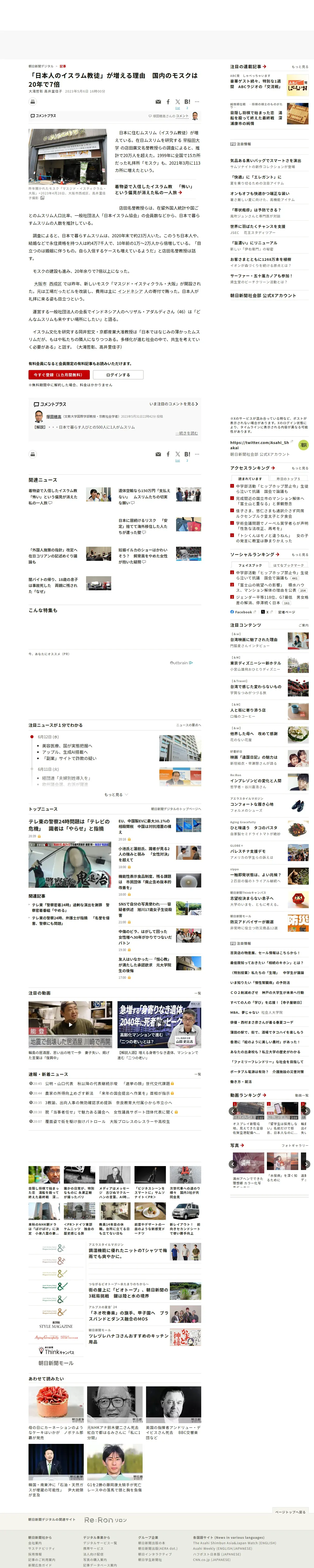Open アクセスランキング arrow heading
Image resolution: width=314 pixels, height=1568 pixels.
pyautogui.click(x=253, y=468)
